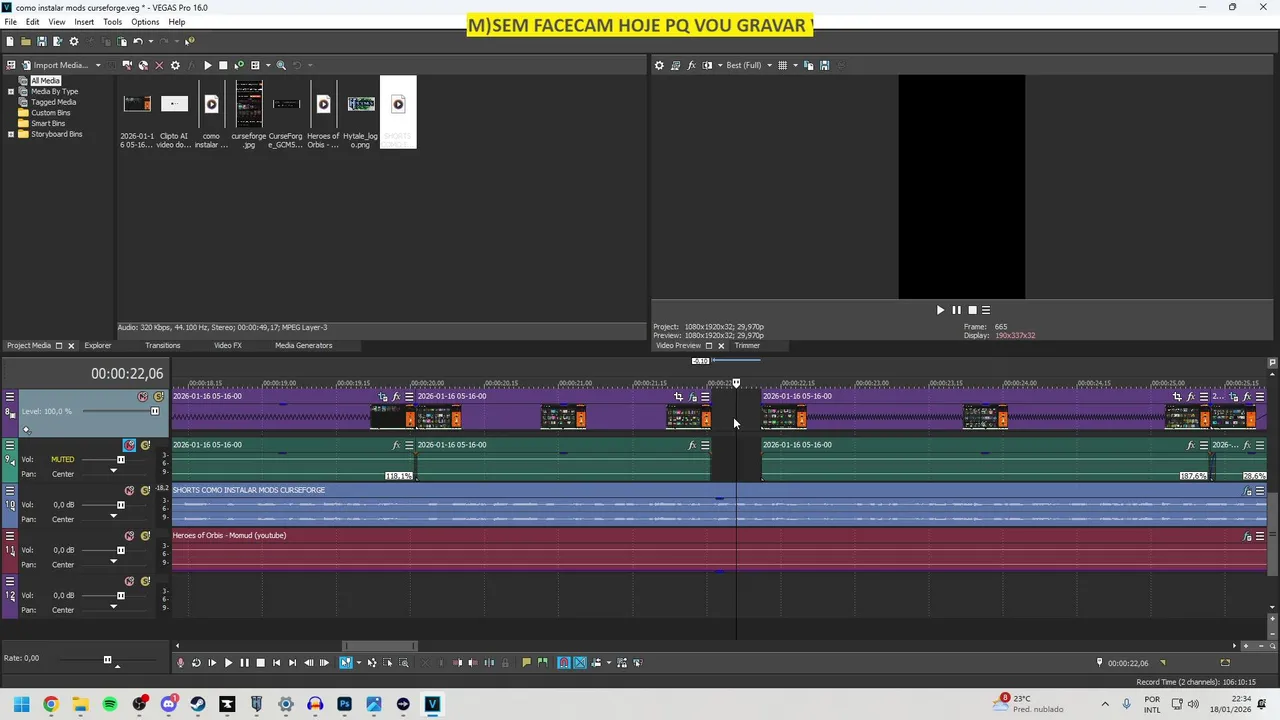This screenshot has height=720, width=1280.
Task: Open the Trimmer tab
Action: (747, 345)
